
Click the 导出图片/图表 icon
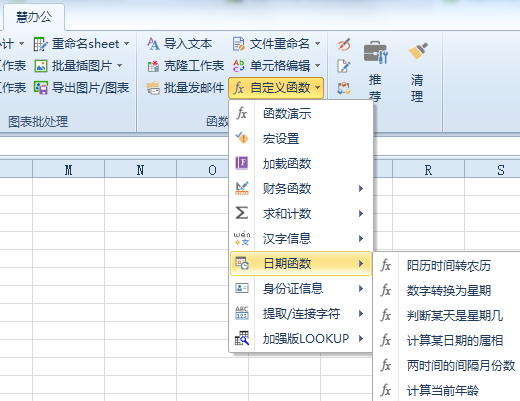point(41,88)
